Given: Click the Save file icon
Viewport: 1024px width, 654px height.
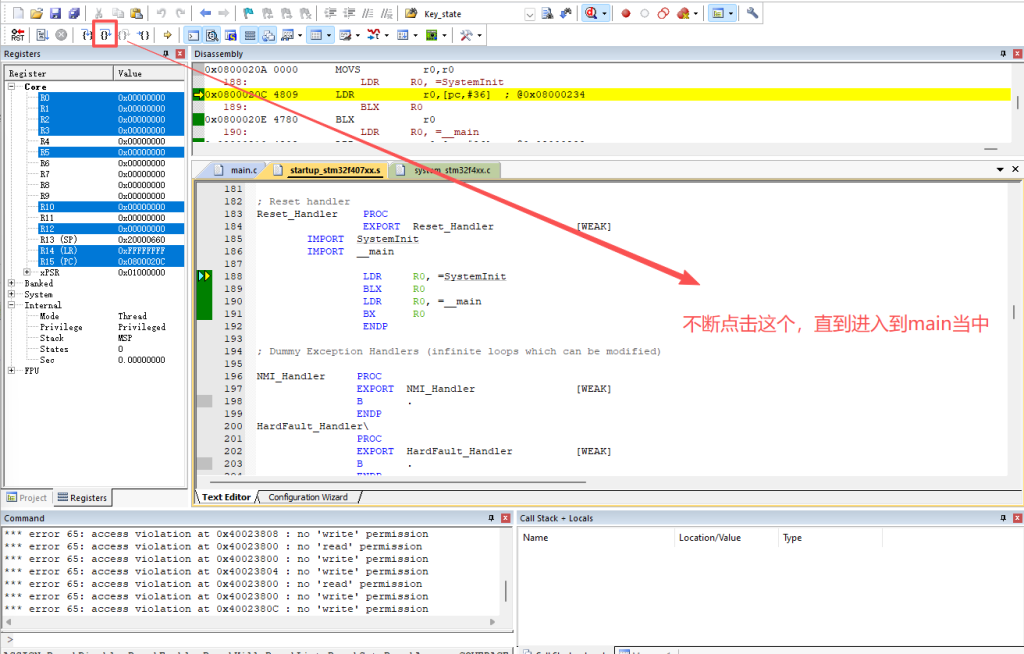Looking at the screenshot, I should click(x=56, y=13).
